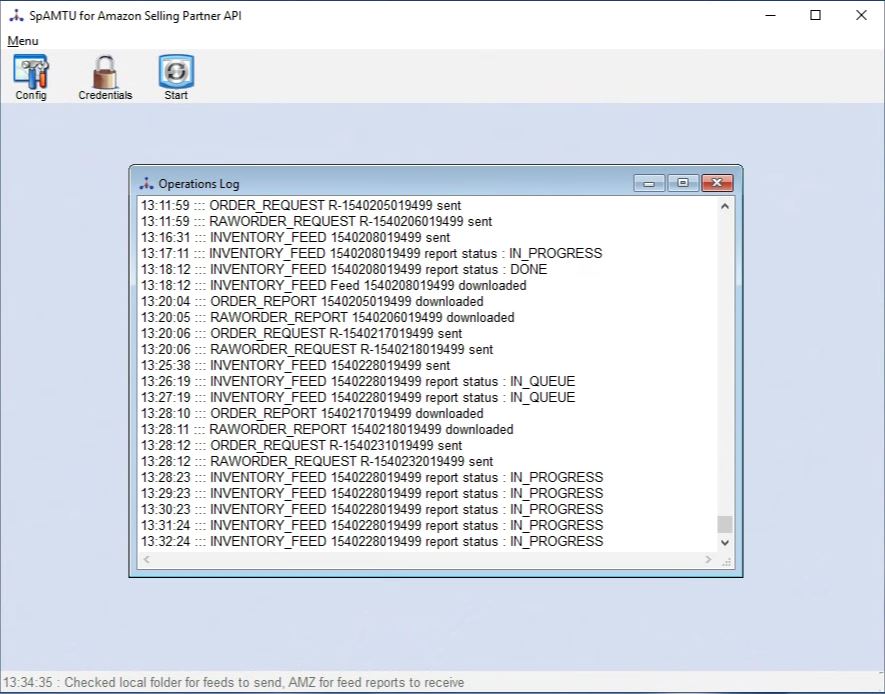Select log line 13:11:59 ORDER_REQUEST R-1540205019499 sent
The width and height of the screenshot is (885, 694).
pos(301,205)
